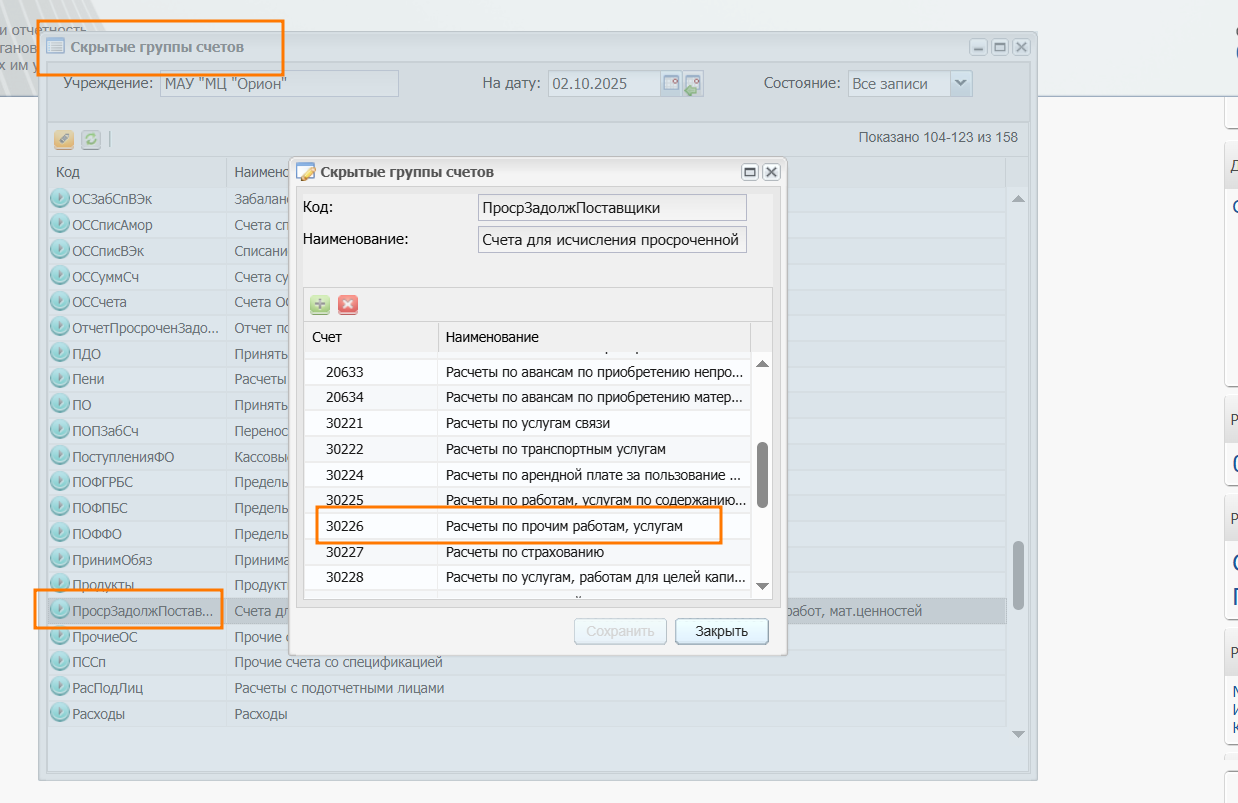Select account row 30226 прочим работам, услугам
This screenshot has height=803, width=1238.
(527, 526)
